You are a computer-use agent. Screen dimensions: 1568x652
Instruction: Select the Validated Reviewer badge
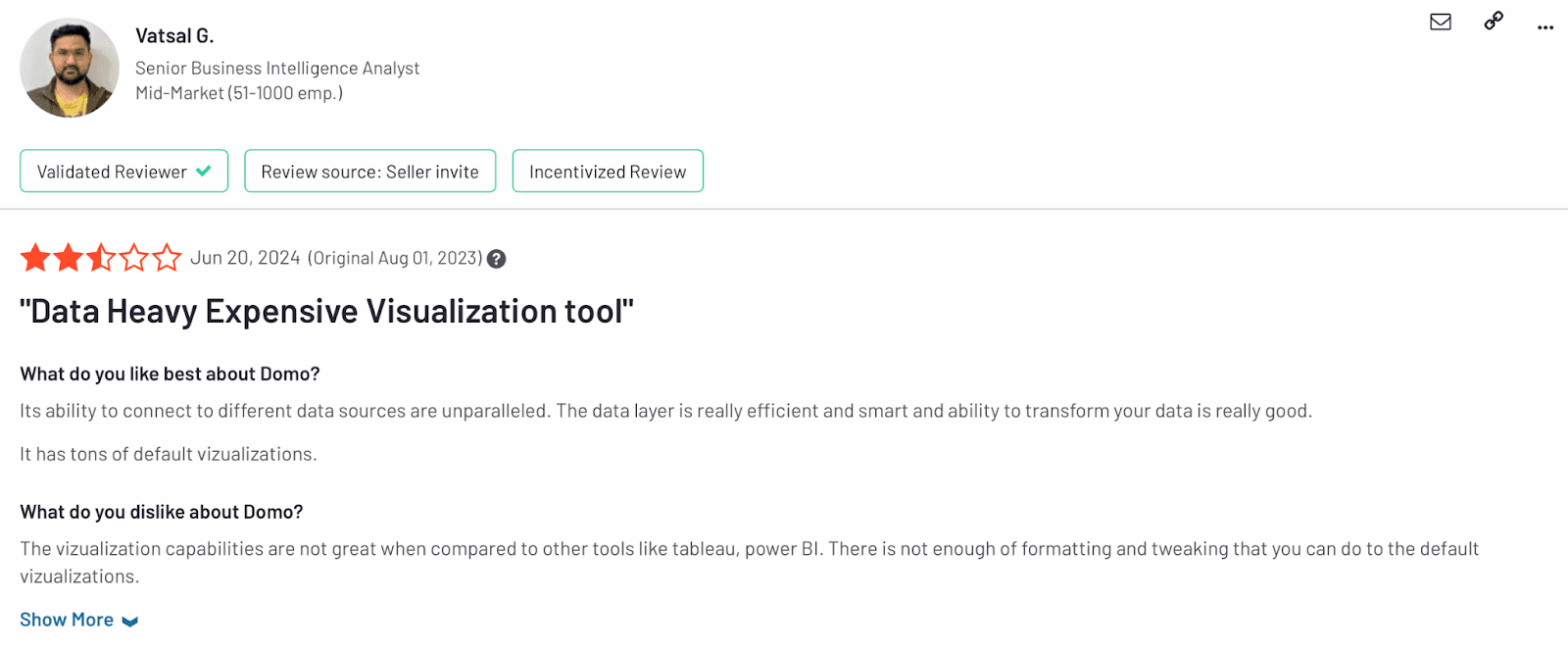[124, 171]
